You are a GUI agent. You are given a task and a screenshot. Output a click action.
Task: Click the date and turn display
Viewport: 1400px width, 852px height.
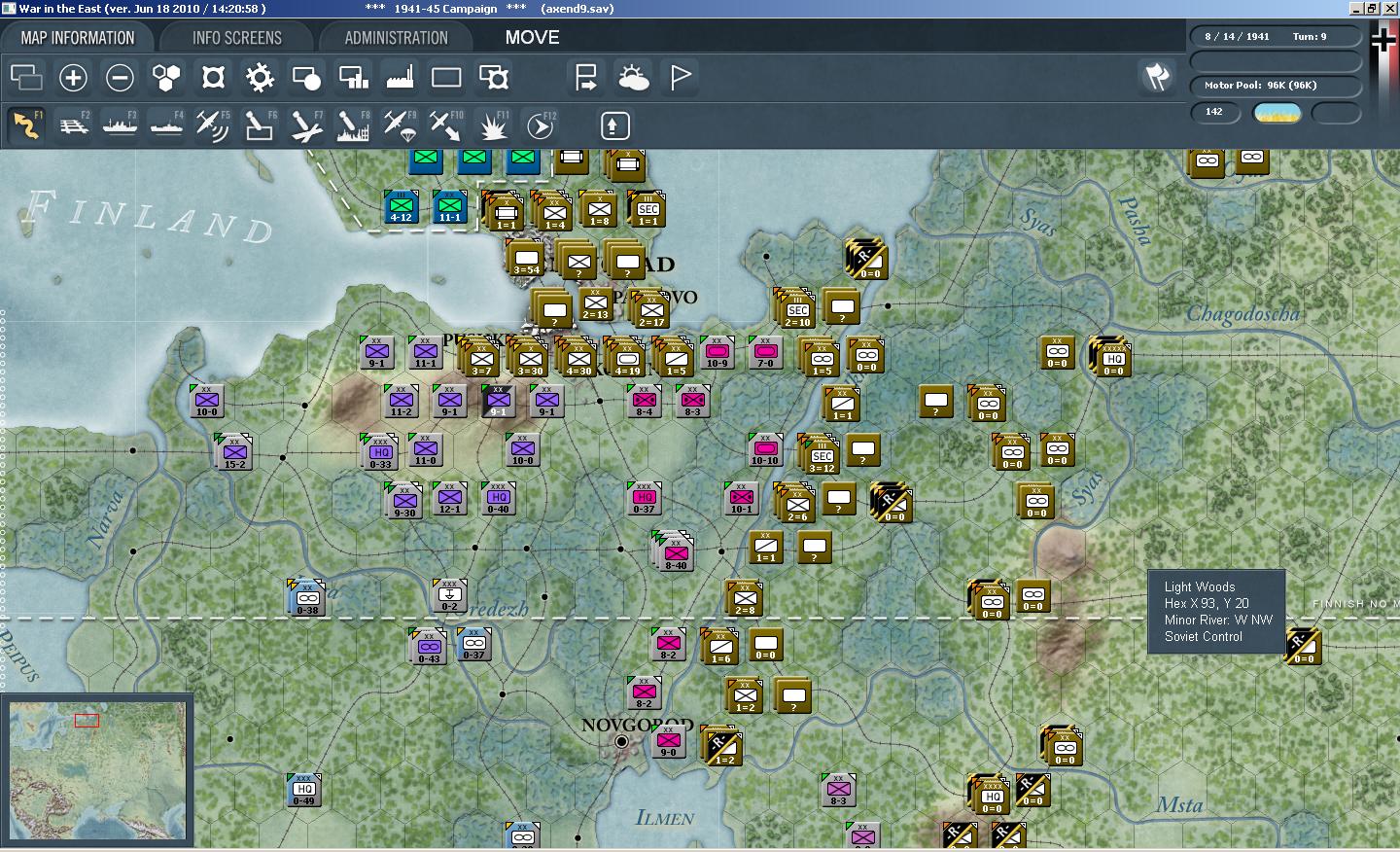point(1276,37)
